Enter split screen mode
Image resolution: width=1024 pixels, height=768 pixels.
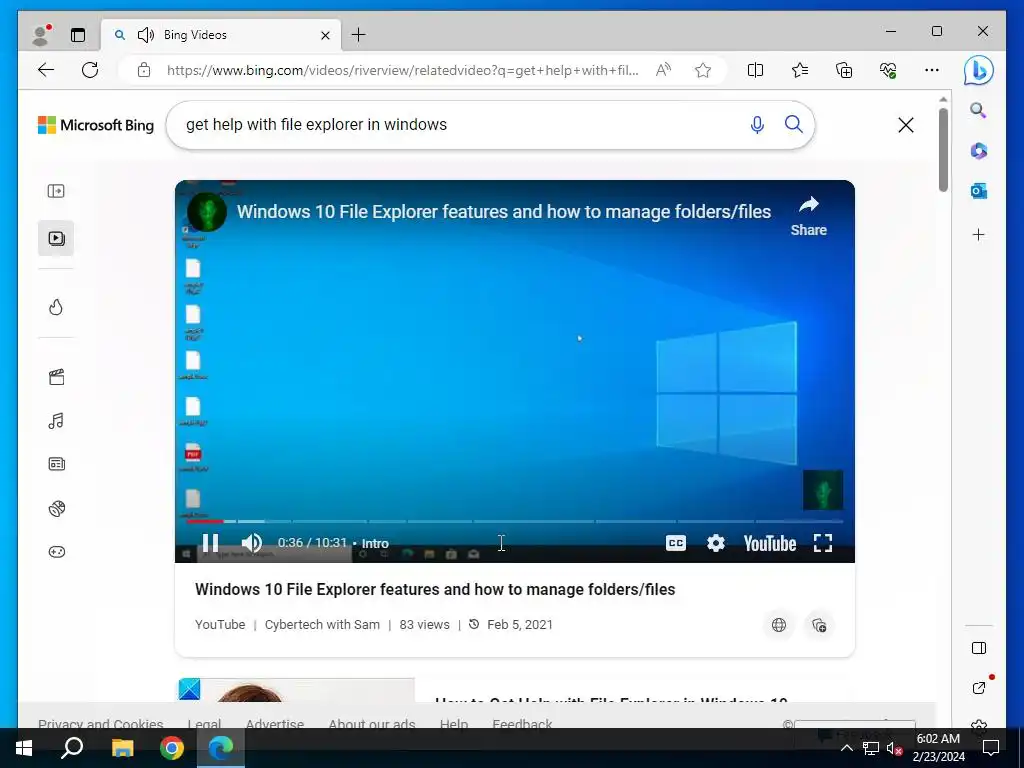point(755,70)
